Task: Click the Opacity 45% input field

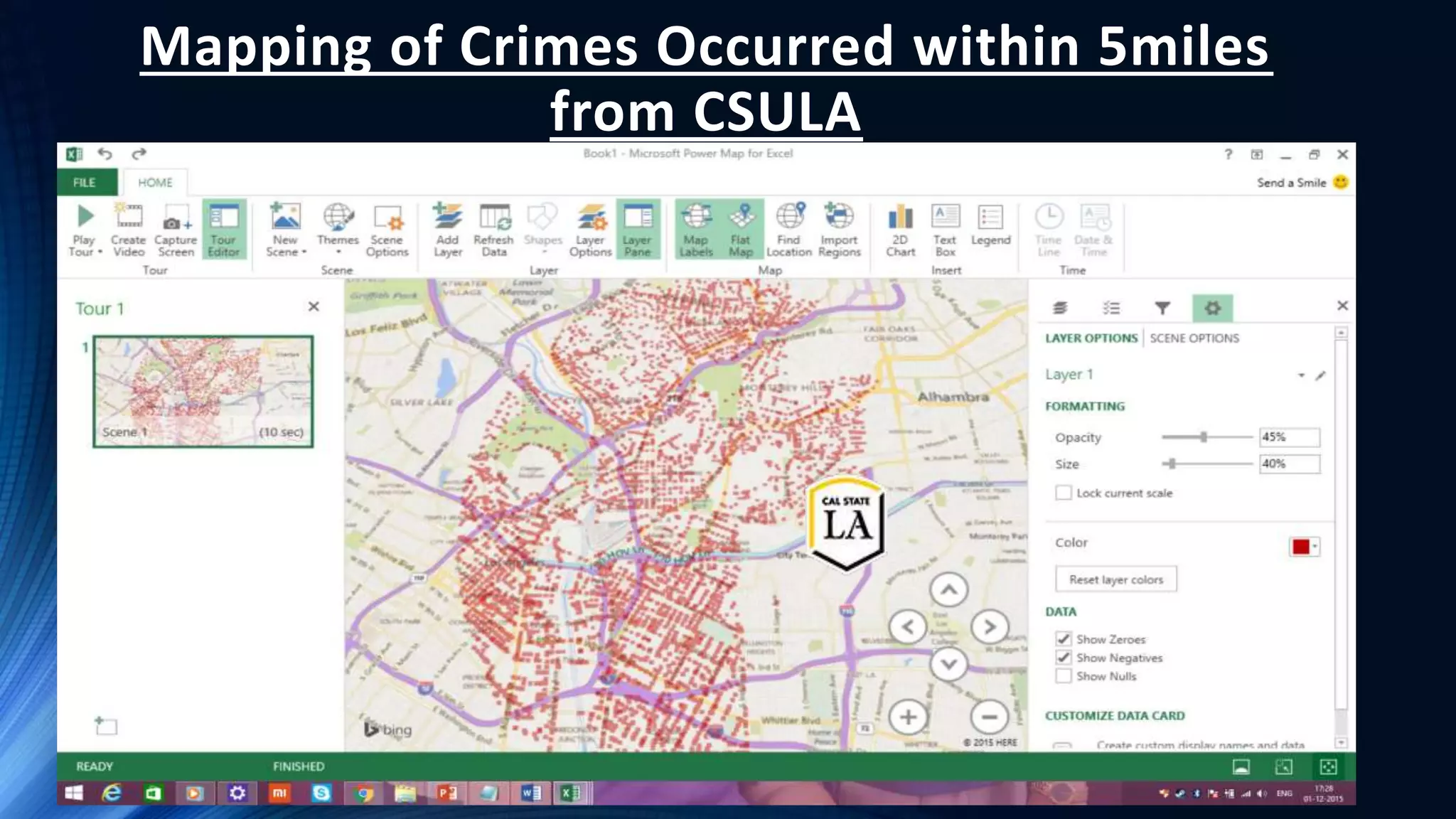Action: pyautogui.click(x=1290, y=437)
